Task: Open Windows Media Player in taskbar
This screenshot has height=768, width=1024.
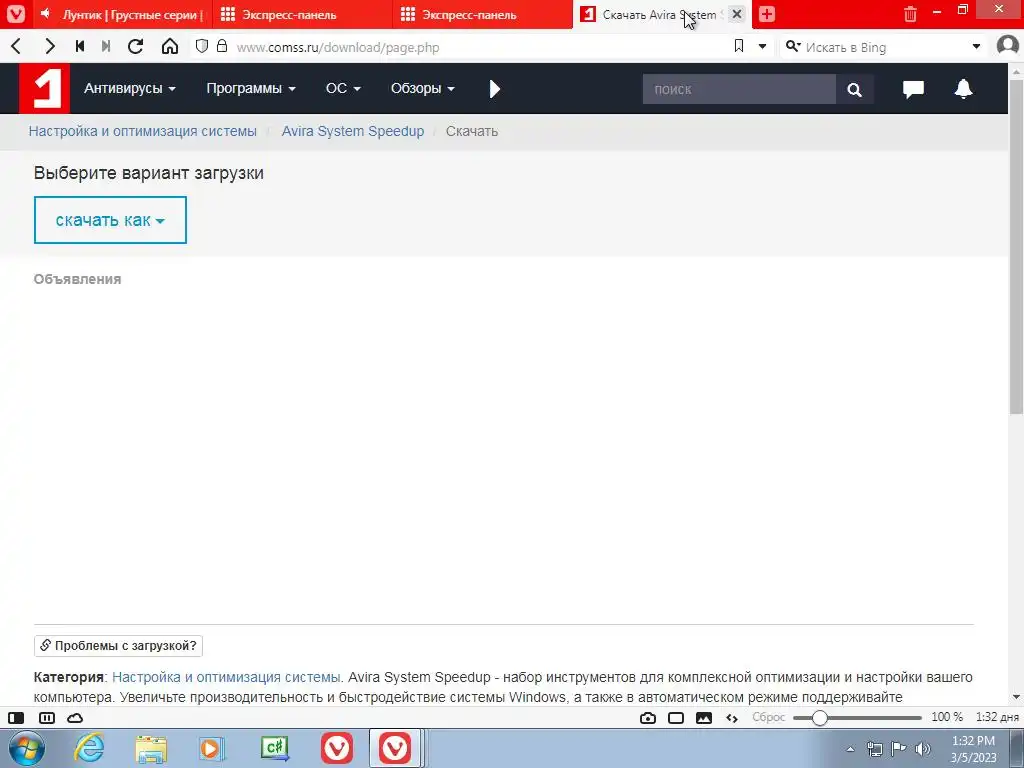Action: coord(212,748)
